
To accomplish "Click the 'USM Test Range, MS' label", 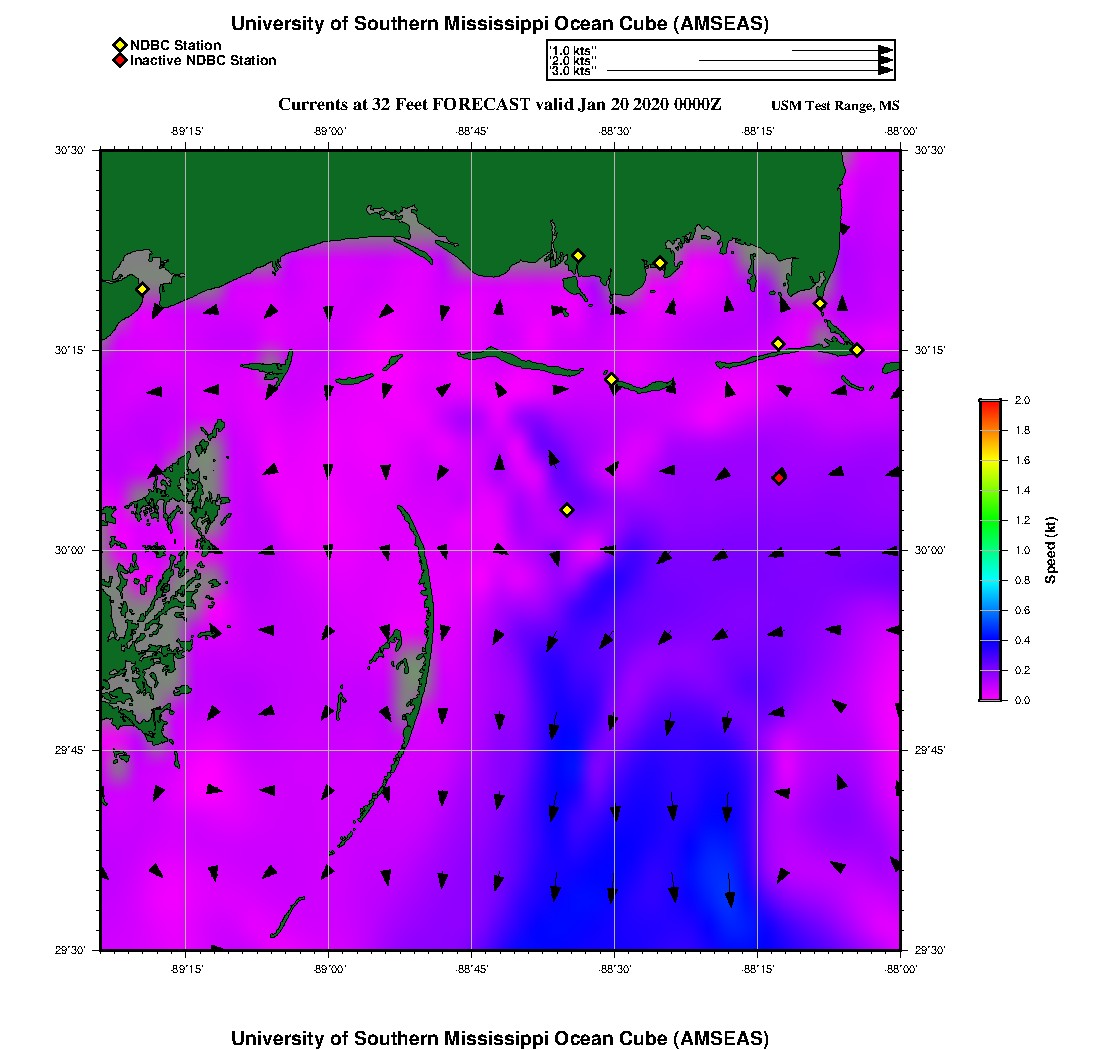I will [835, 106].
